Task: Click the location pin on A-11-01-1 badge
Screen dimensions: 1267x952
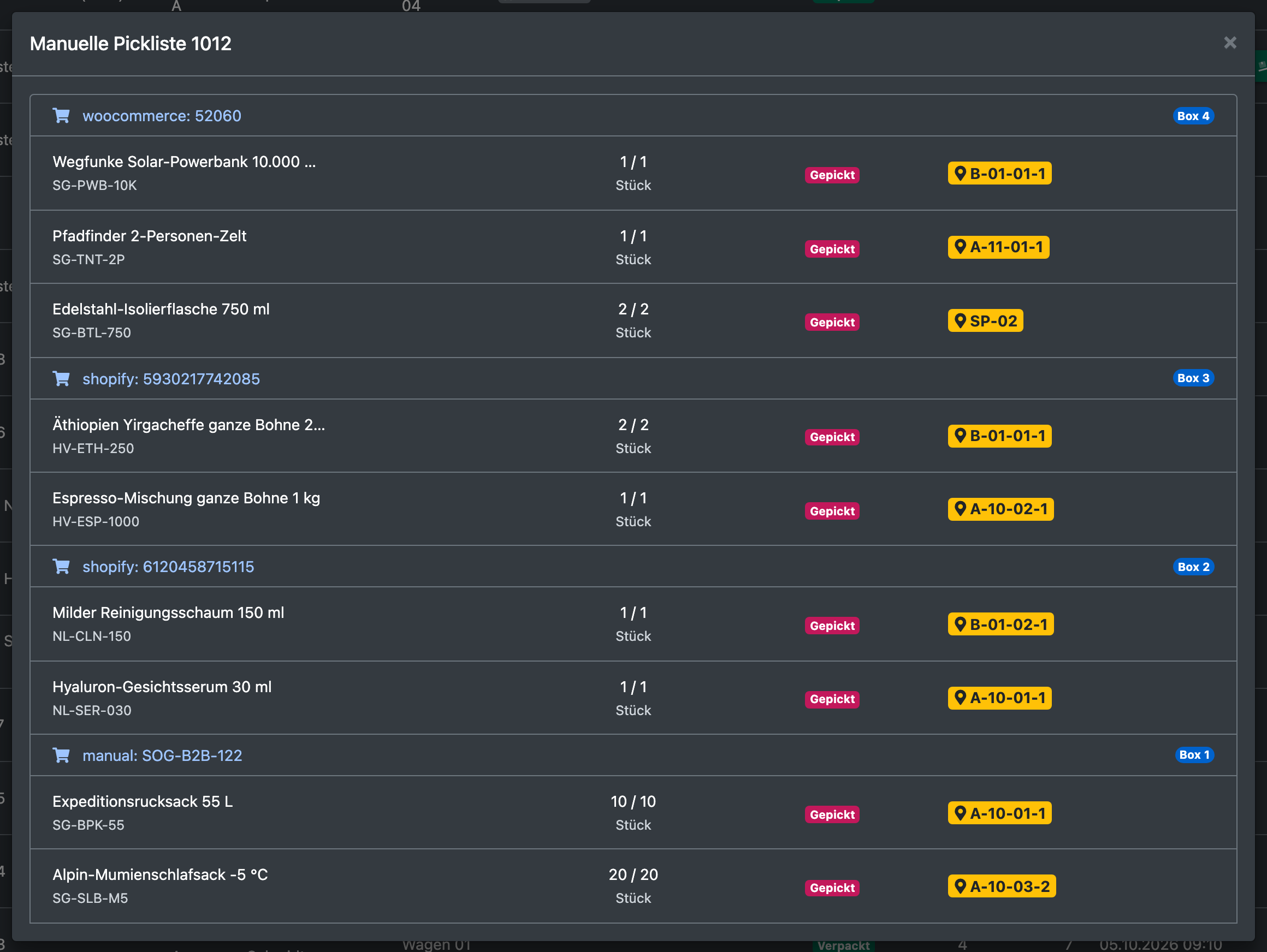Action: click(961, 247)
